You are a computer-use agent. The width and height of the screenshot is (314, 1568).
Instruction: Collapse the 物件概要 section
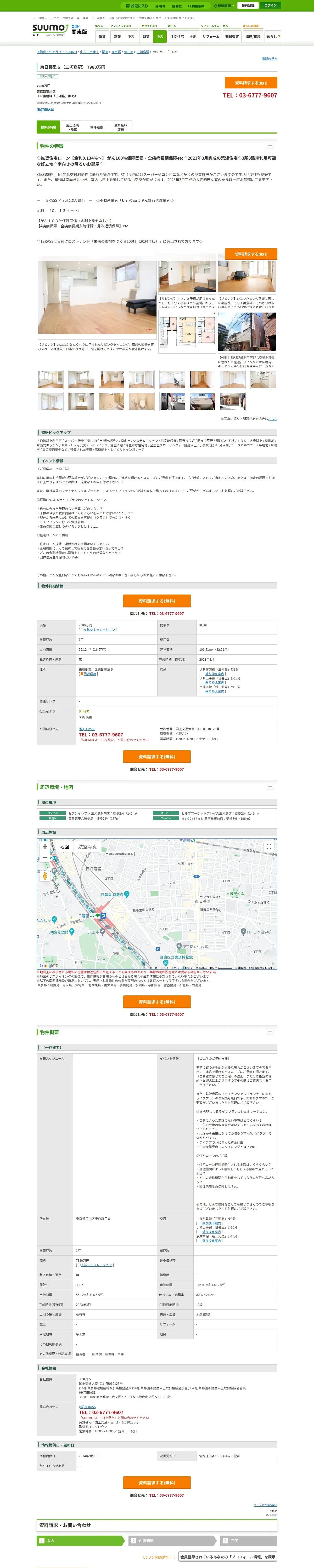coord(270,1032)
